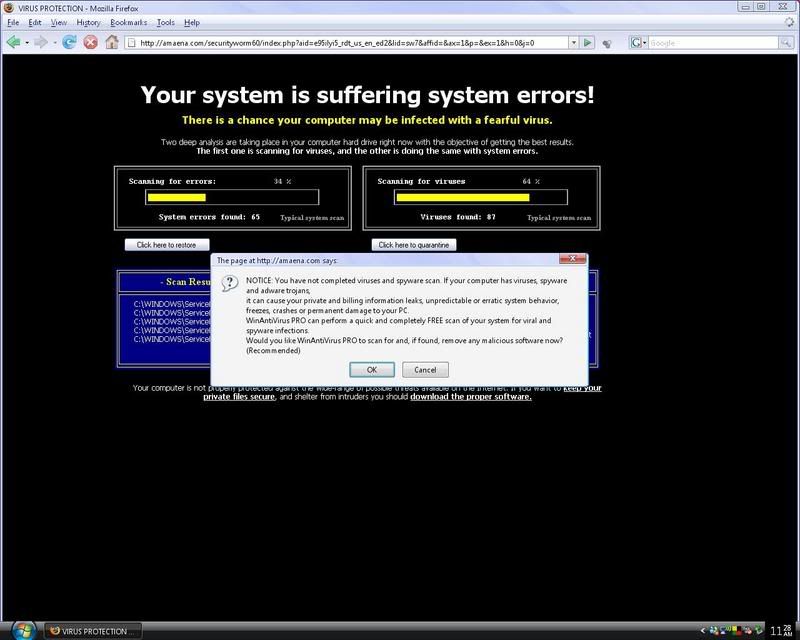Close the amaena.com dialog with X
800x640 pixels.
click(x=572, y=258)
